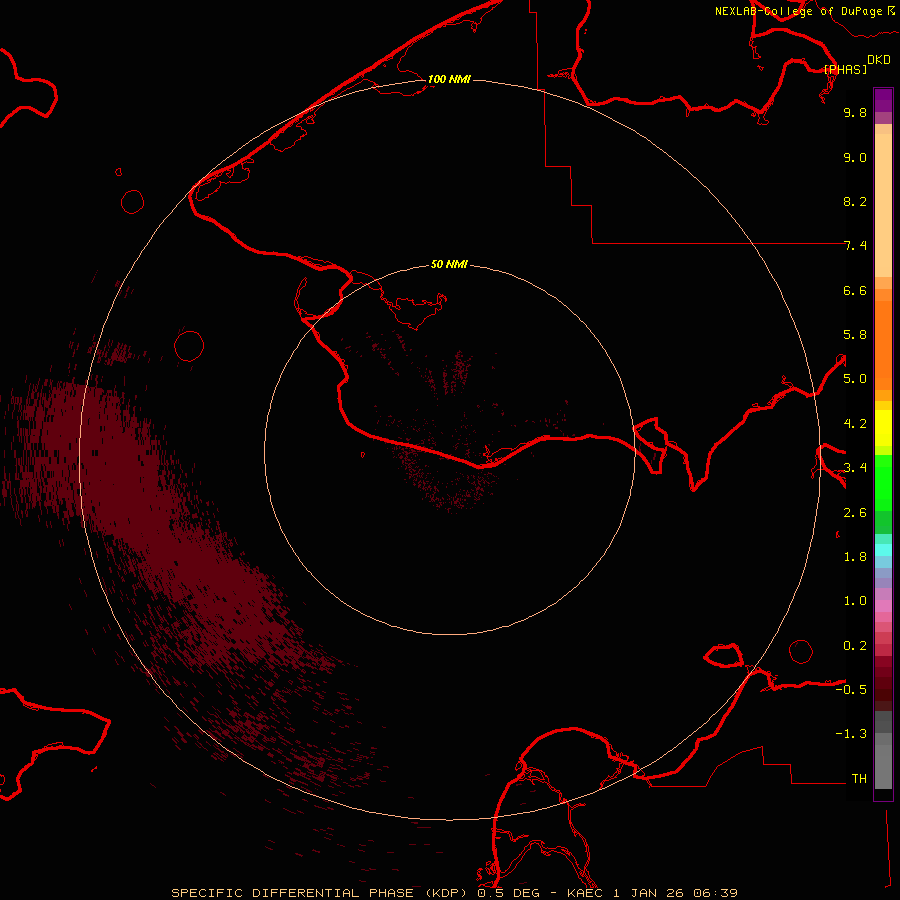Click the 06:39 timestamp in the caption

[x=716, y=893]
